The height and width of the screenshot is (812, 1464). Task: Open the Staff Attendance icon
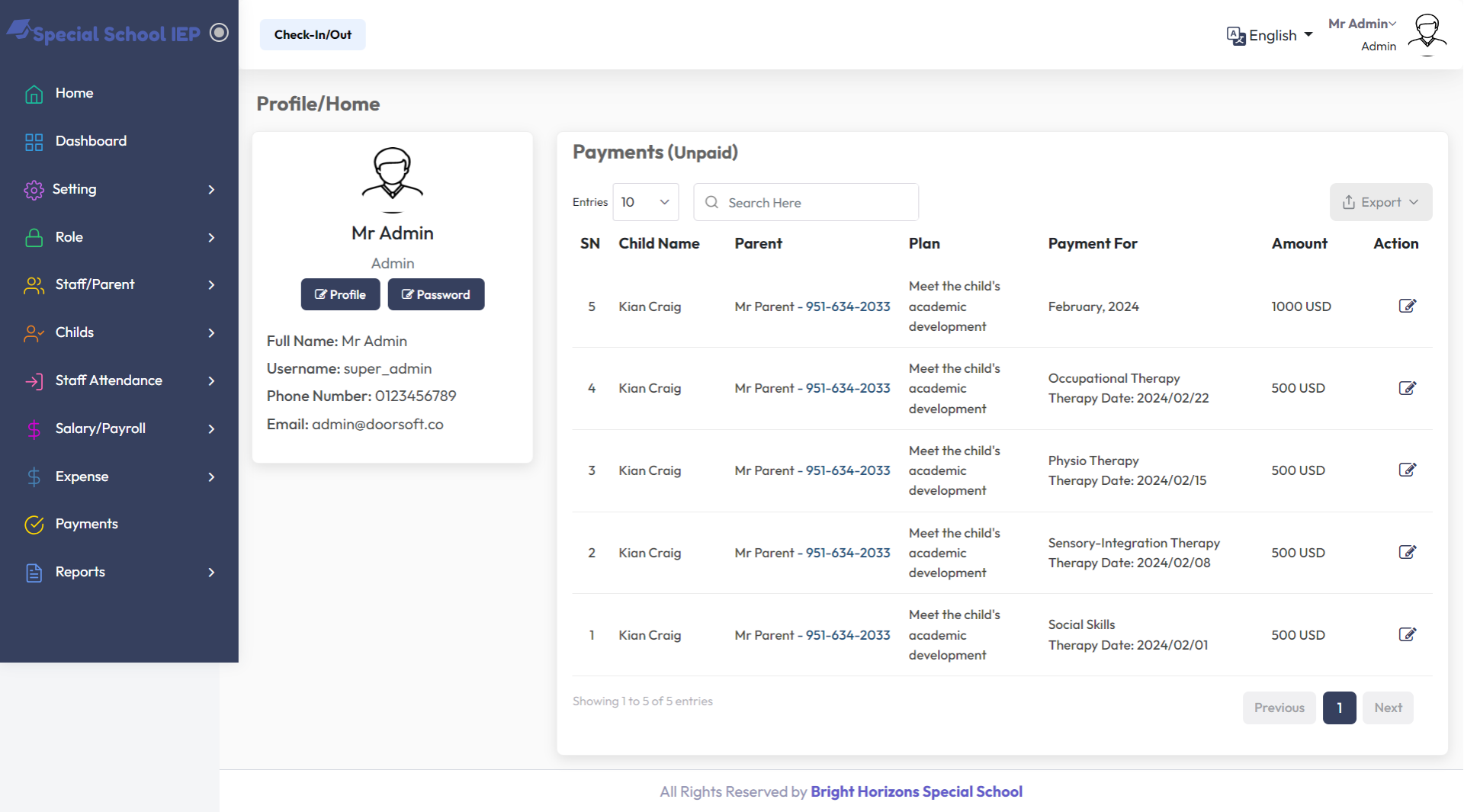(x=34, y=380)
